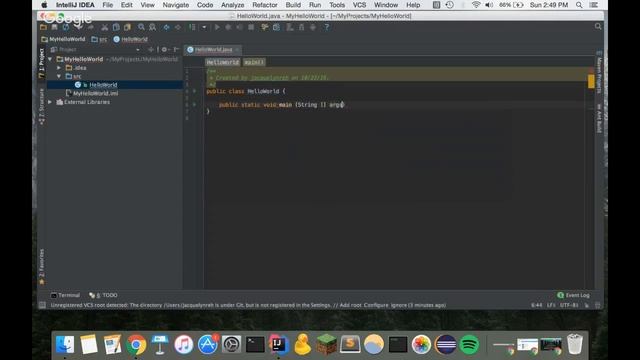Open the Refactor menu
The width and height of the screenshot is (640, 360).
tap(264, 5)
